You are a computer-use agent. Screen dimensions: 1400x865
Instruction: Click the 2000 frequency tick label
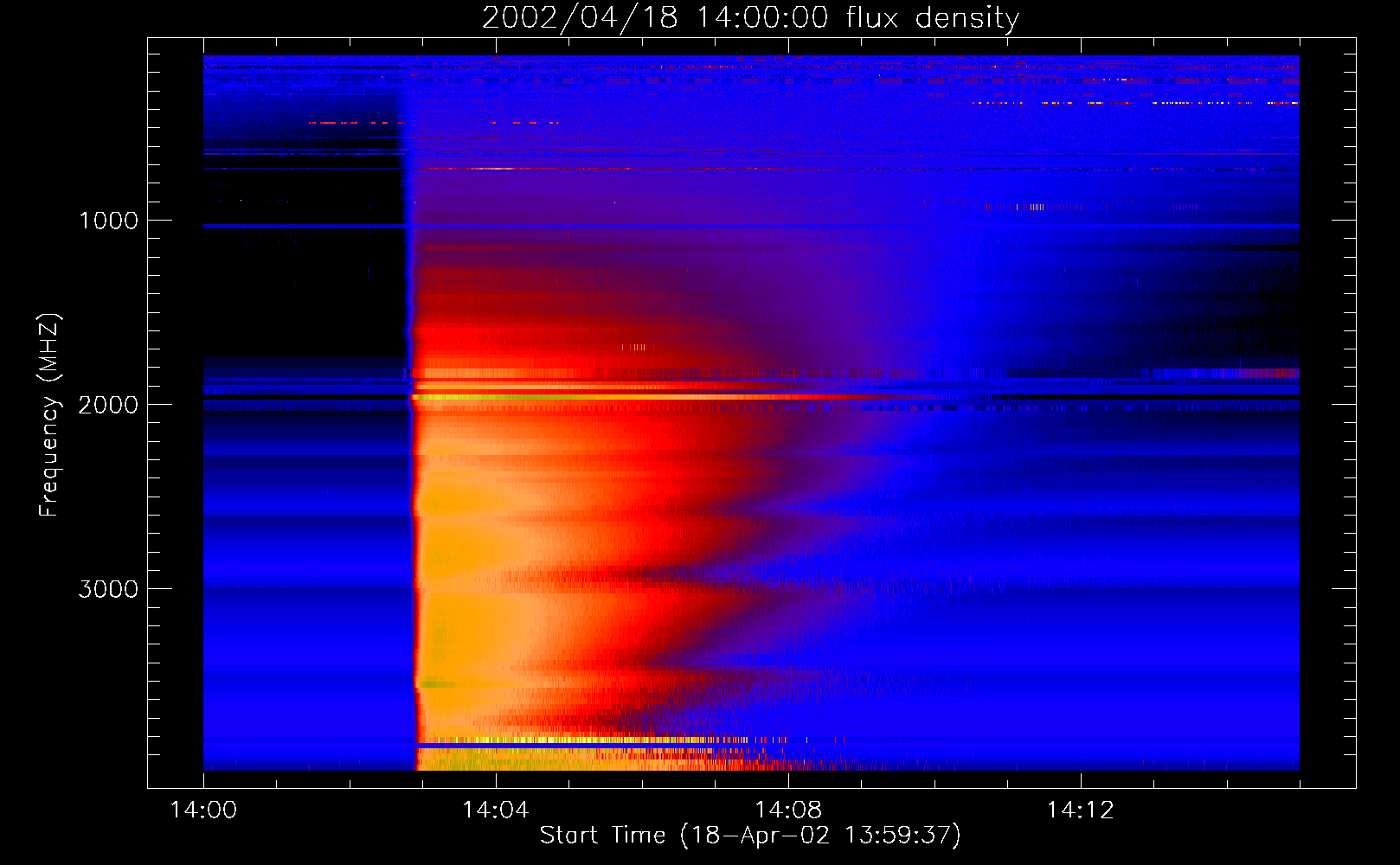[108, 405]
